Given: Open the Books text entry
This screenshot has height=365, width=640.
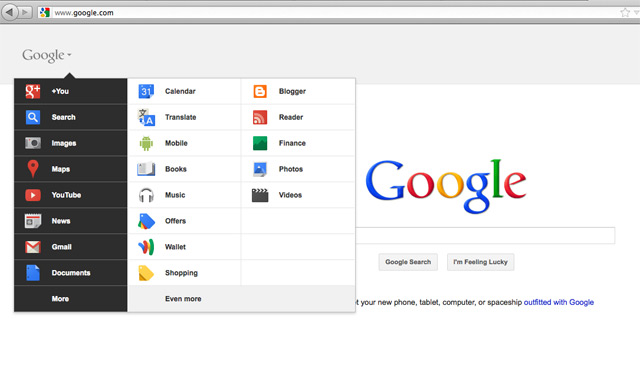Looking at the screenshot, I should (x=176, y=169).
